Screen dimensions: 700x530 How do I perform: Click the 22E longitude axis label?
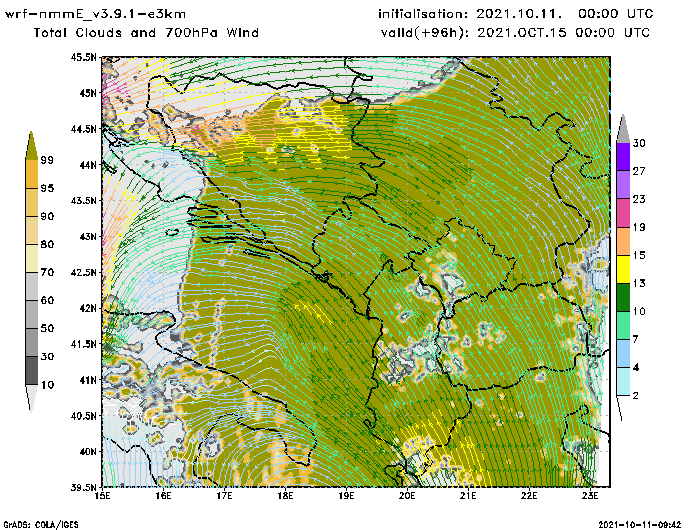click(529, 496)
